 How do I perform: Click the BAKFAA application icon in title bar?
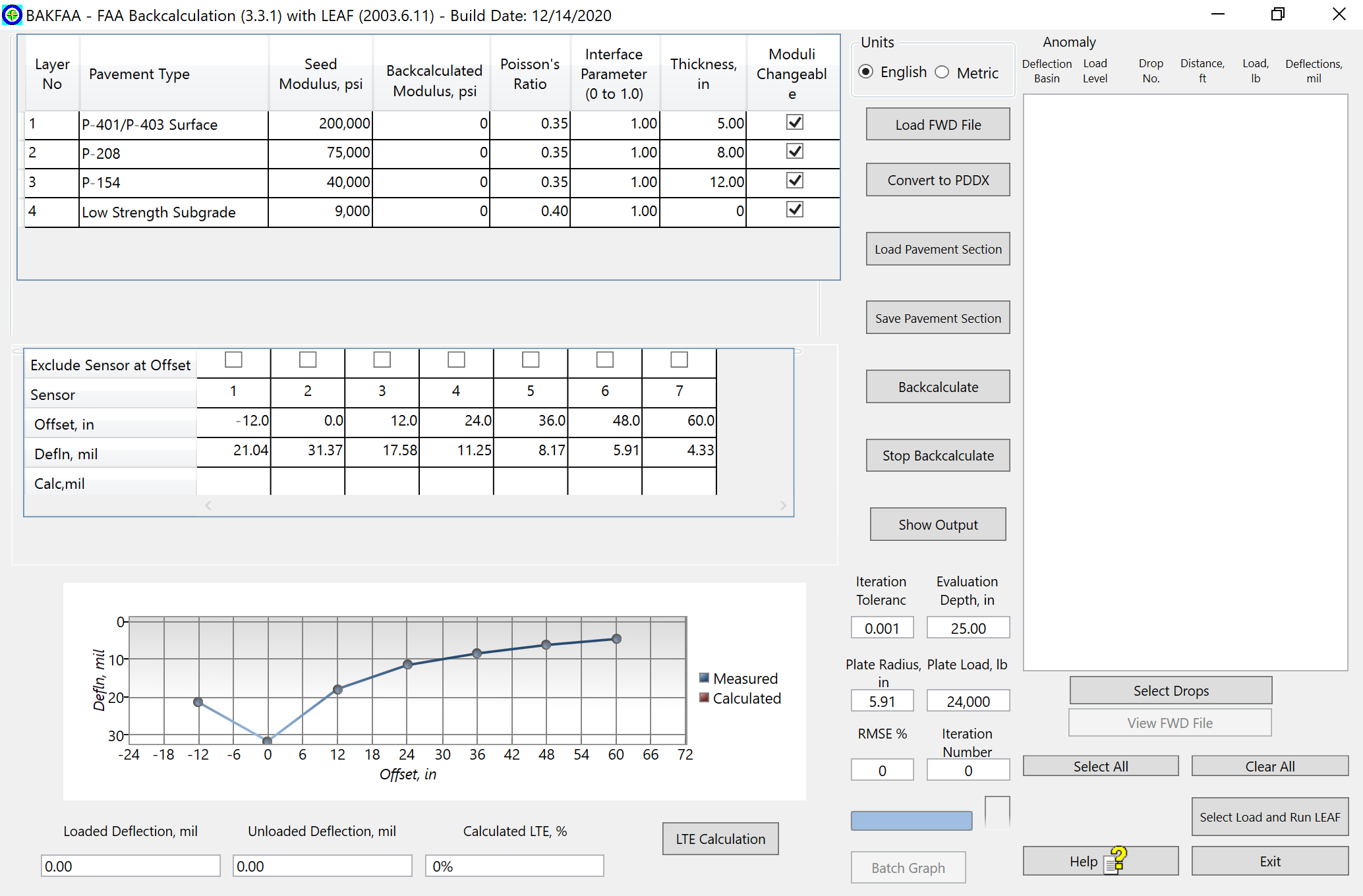12,14
